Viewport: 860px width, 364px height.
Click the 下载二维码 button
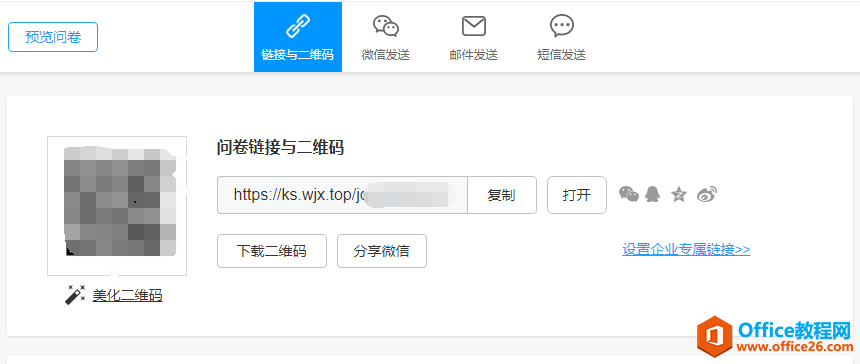coord(272,251)
